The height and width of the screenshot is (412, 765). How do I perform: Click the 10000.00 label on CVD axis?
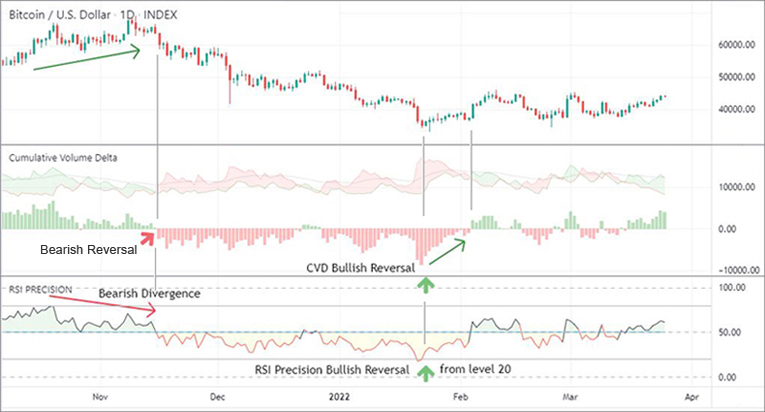(x=737, y=187)
